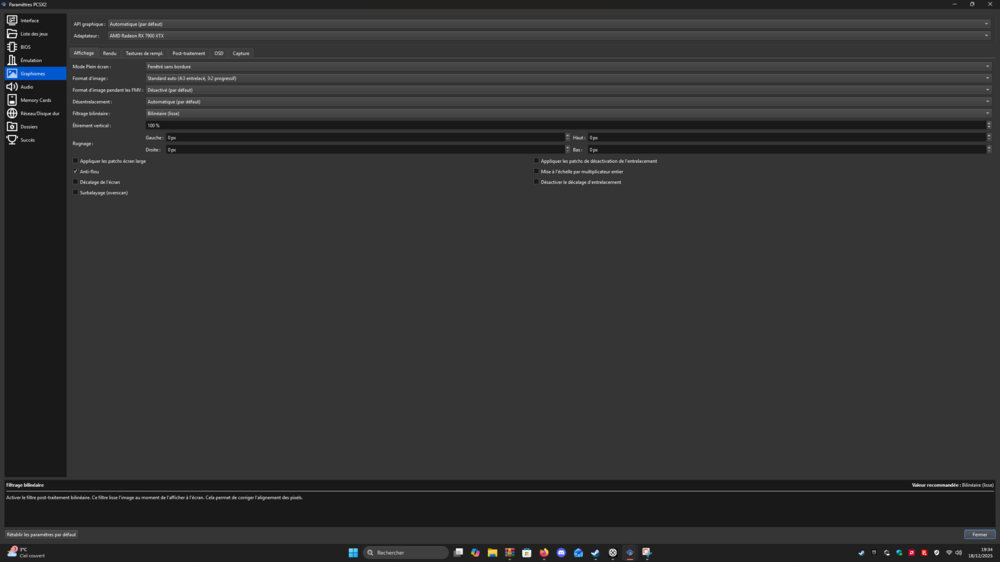The image size is (1000, 562).
Task: Select the Memory Cards section
Action: 35,100
